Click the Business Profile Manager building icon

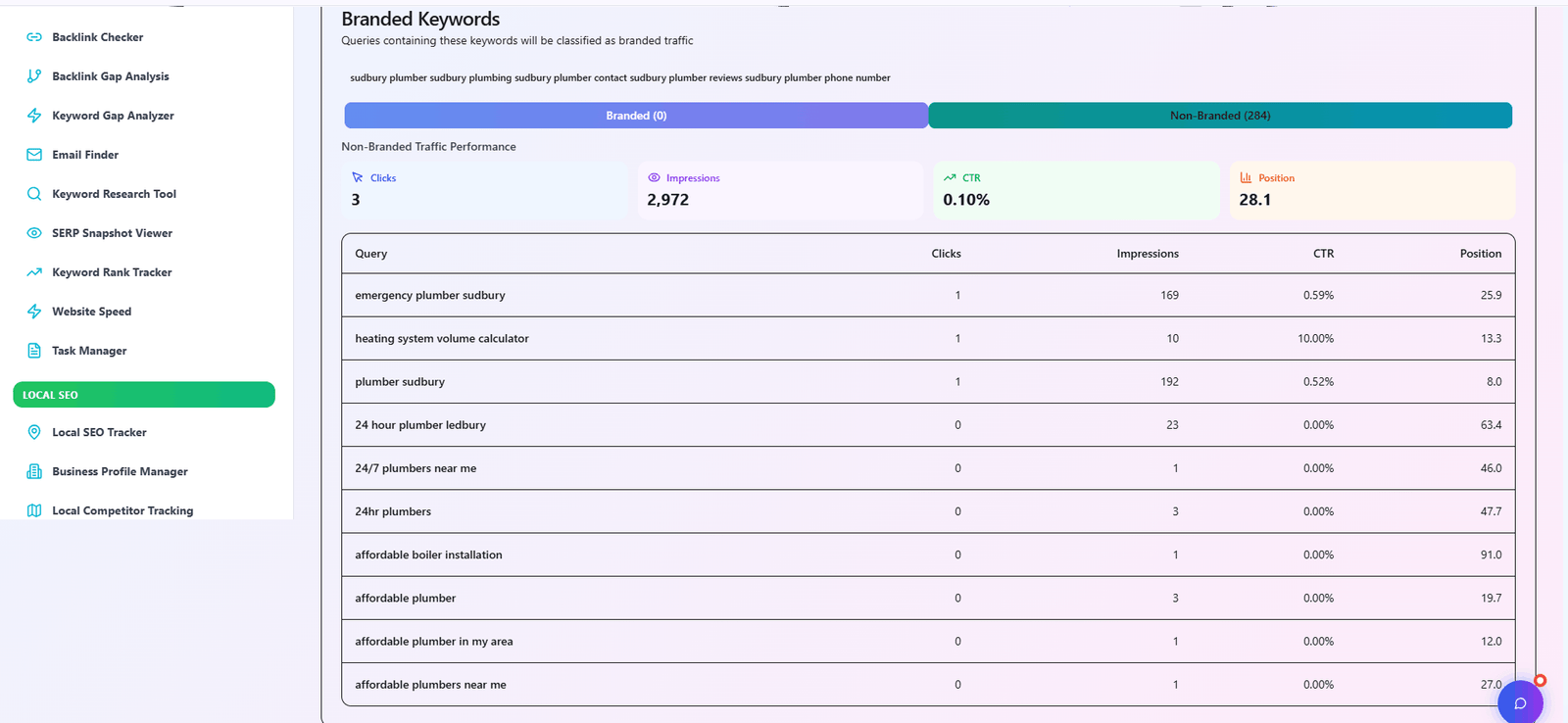(34, 471)
